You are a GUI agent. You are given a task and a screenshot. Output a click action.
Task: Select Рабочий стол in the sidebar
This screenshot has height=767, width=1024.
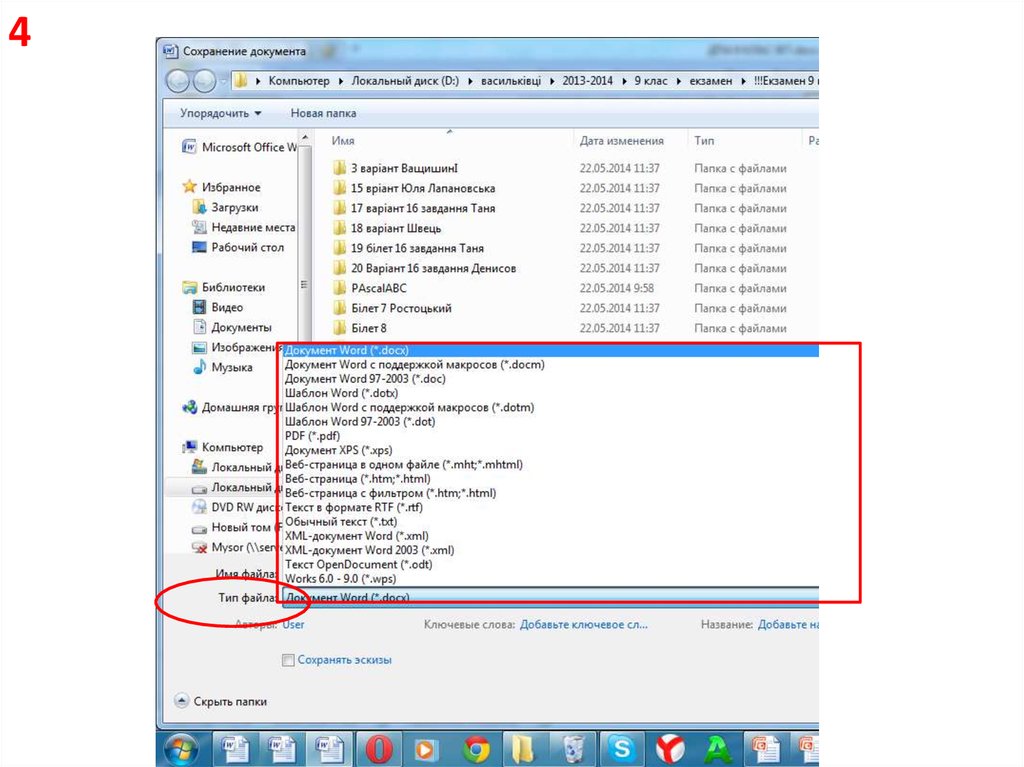[x=247, y=247]
